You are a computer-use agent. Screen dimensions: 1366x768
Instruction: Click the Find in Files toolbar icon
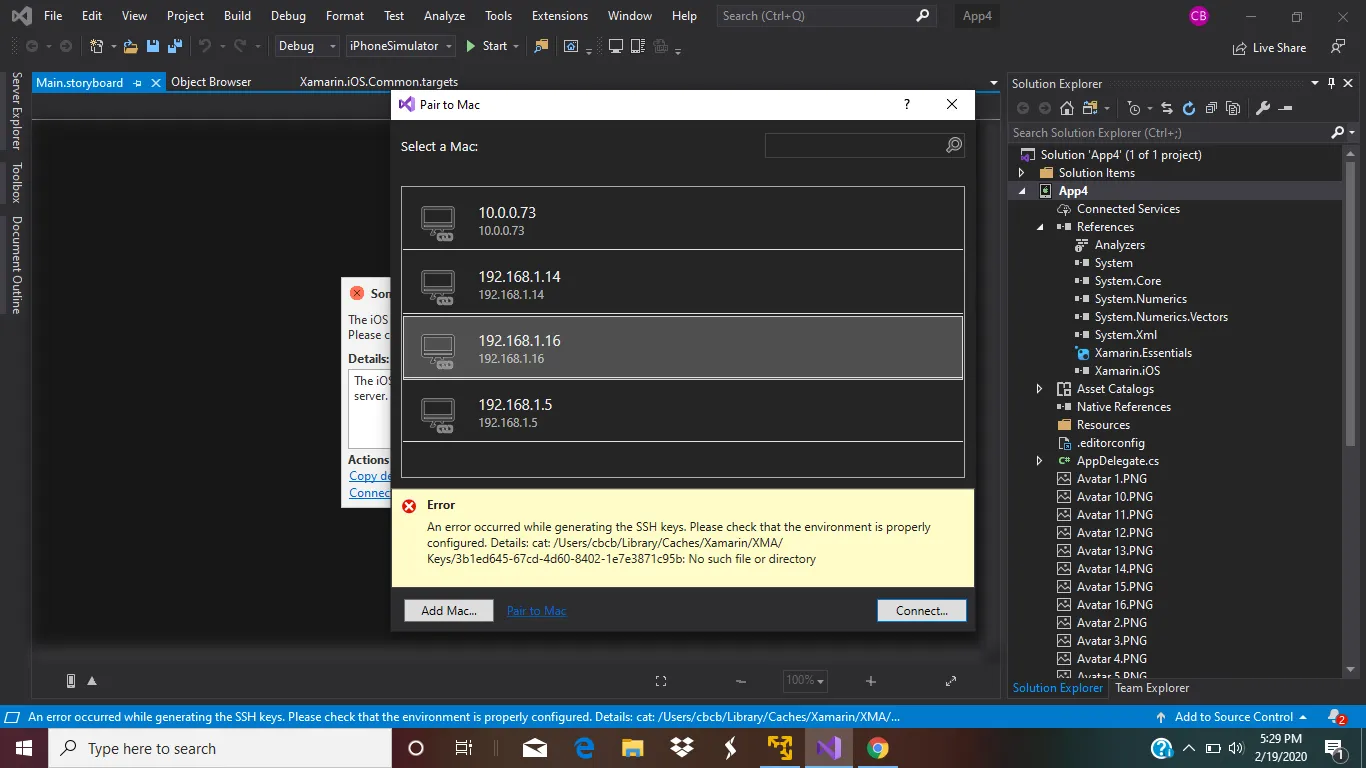pyautogui.click(x=541, y=46)
